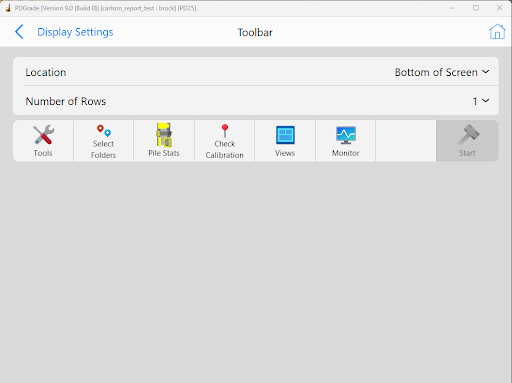
Task: Open the Monitor icon
Action: [346, 135]
